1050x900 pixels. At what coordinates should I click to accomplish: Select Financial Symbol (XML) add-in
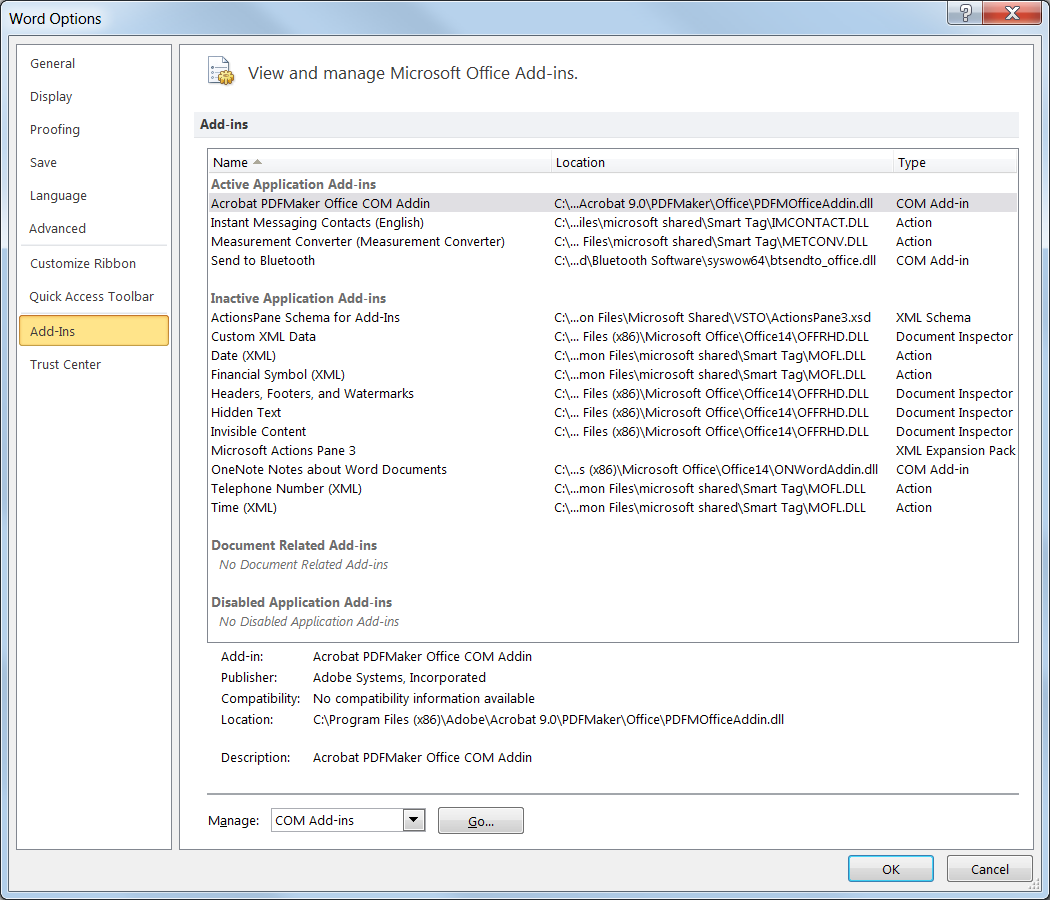[x=613, y=374]
